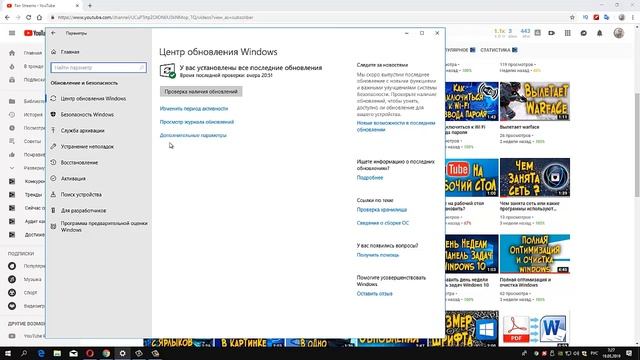Open Mail app from taskbar
This screenshot has height=360, width=640.
(x=73, y=353)
